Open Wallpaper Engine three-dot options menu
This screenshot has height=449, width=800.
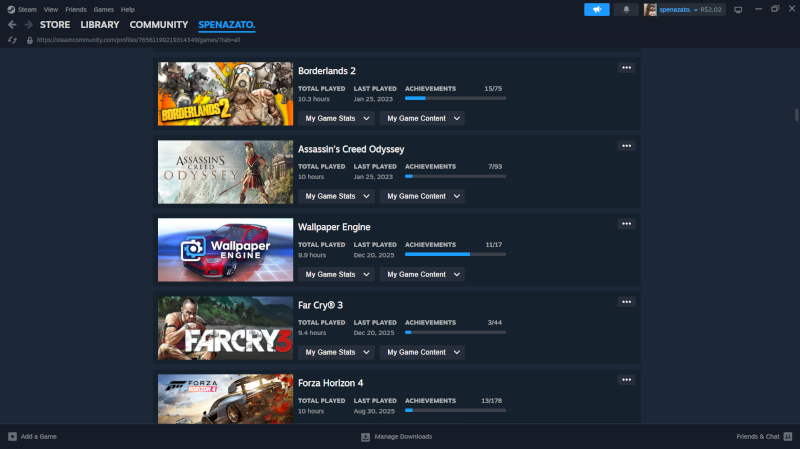tap(626, 224)
